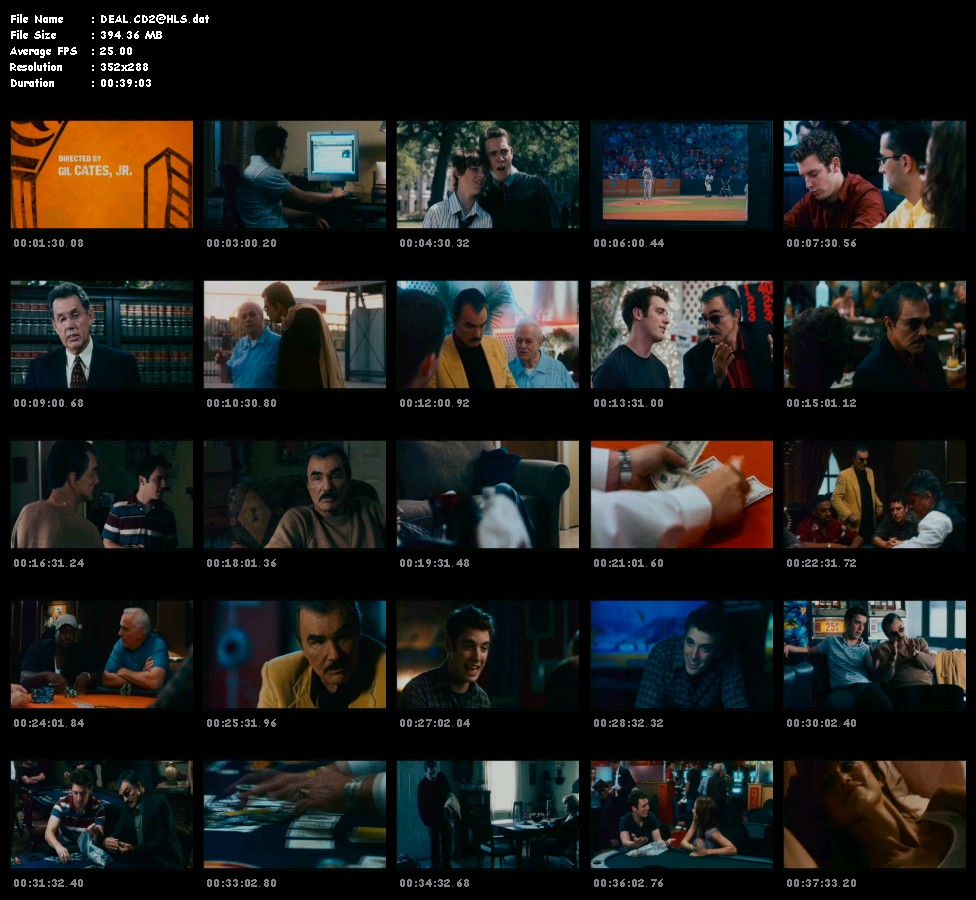Select the thumbnail at 00:36:02.76
This screenshot has height=900, width=976.
point(682,814)
